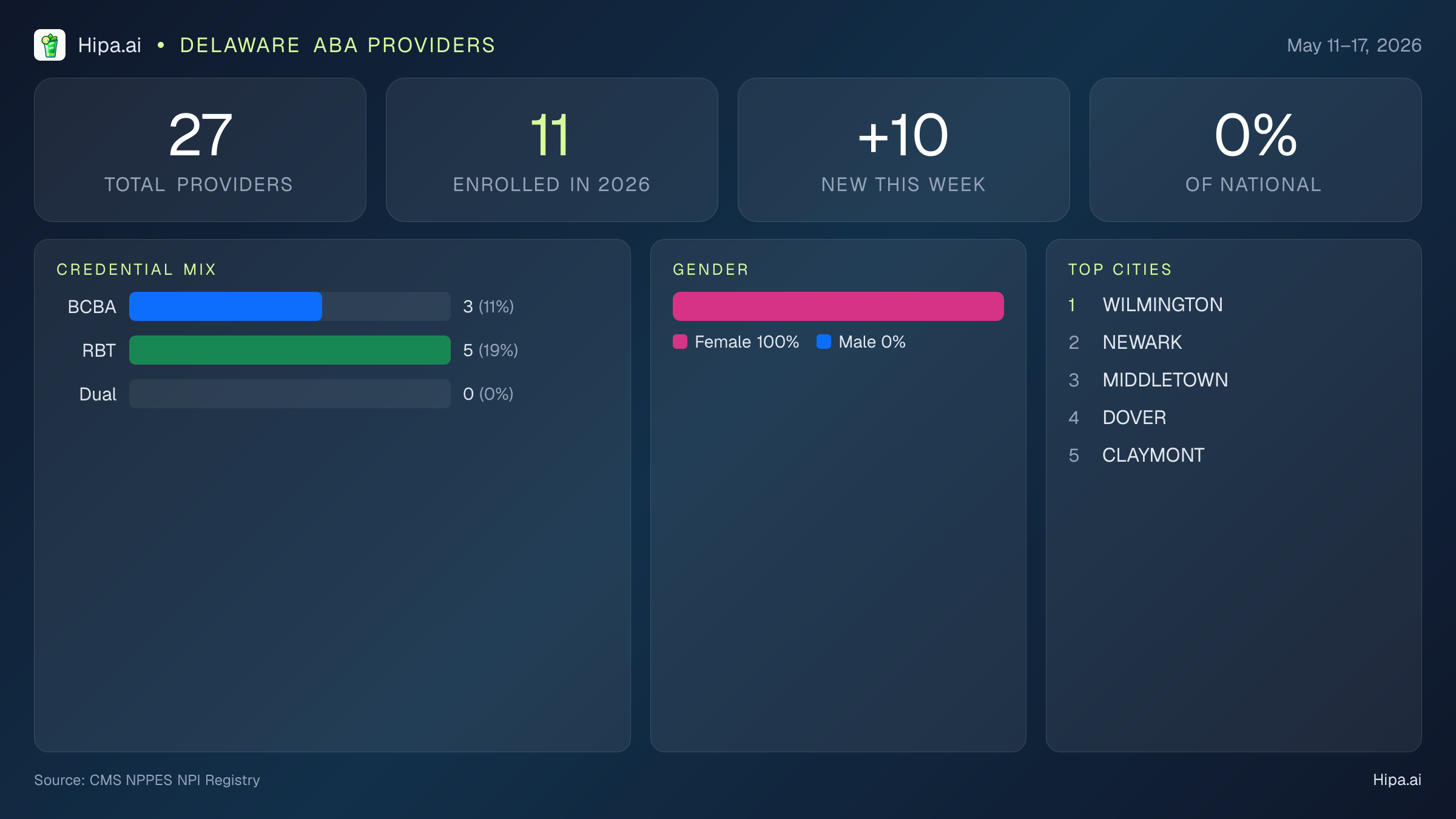Open the Total Providers card
1456x819 pixels.
coord(200,150)
